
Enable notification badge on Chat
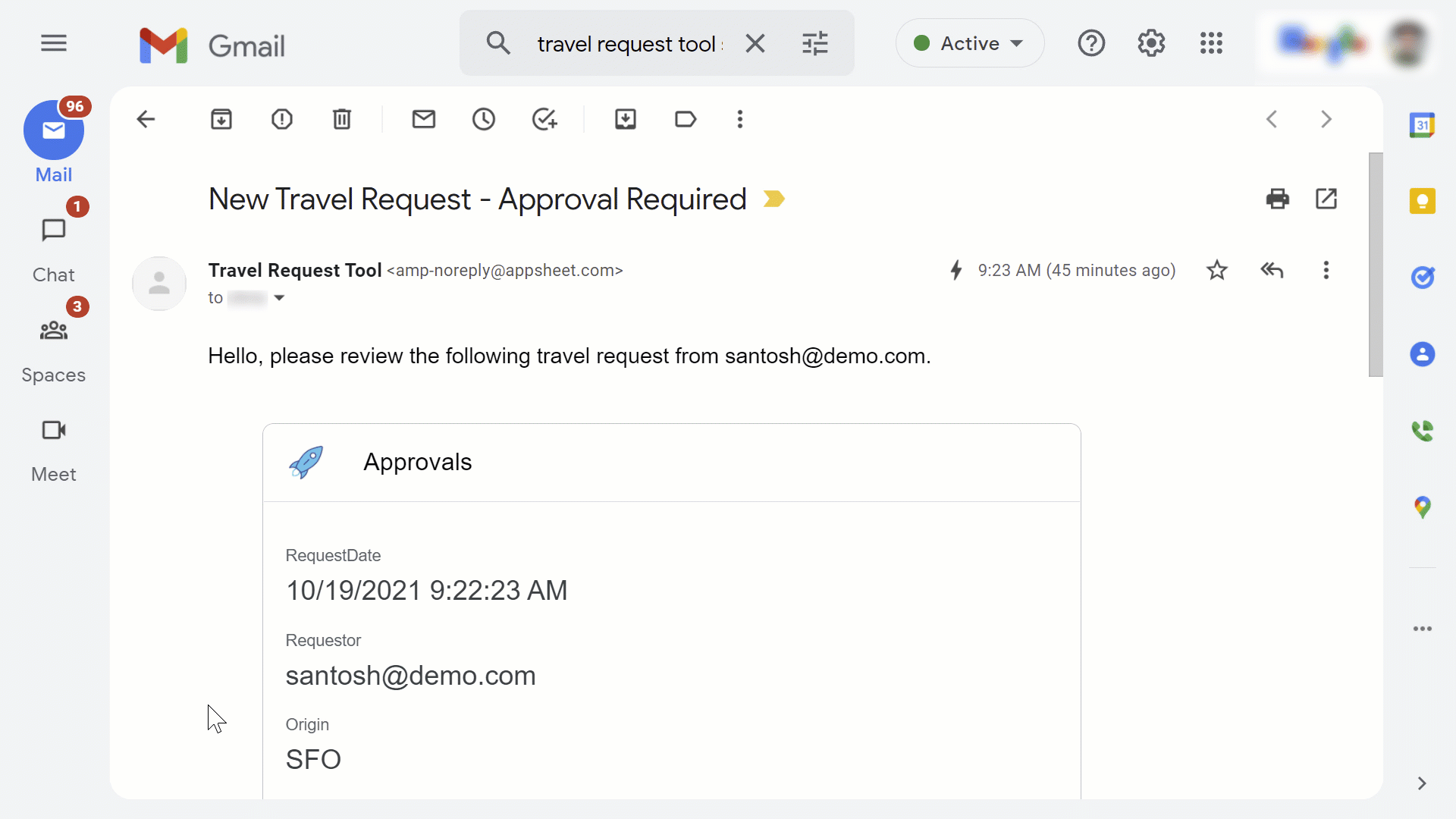(x=76, y=207)
